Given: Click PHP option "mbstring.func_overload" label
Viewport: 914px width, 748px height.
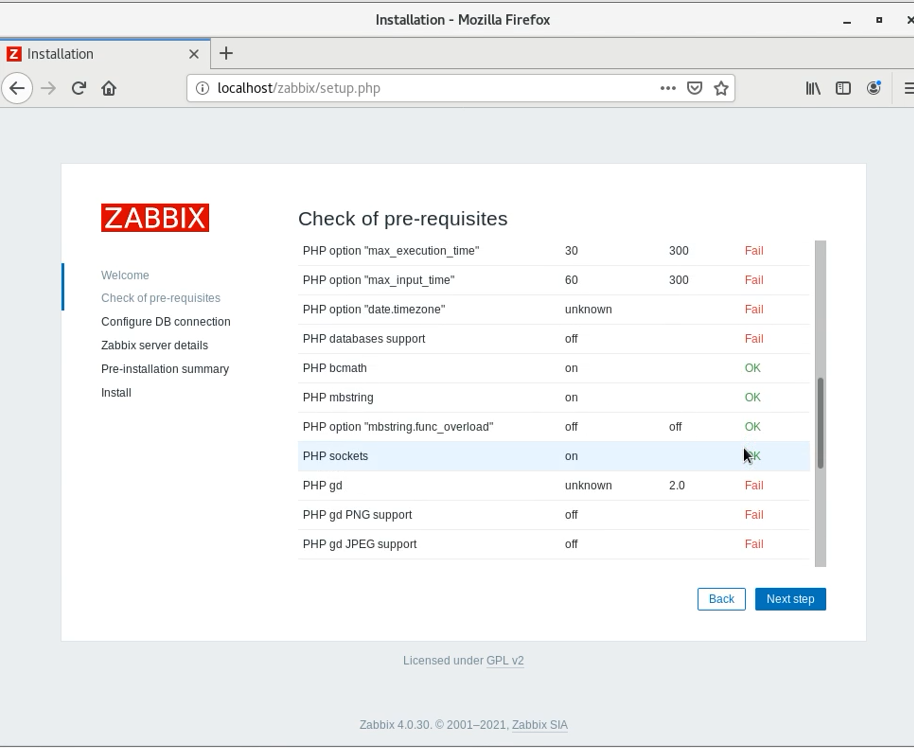Looking at the screenshot, I should click(x=398, y=427).
